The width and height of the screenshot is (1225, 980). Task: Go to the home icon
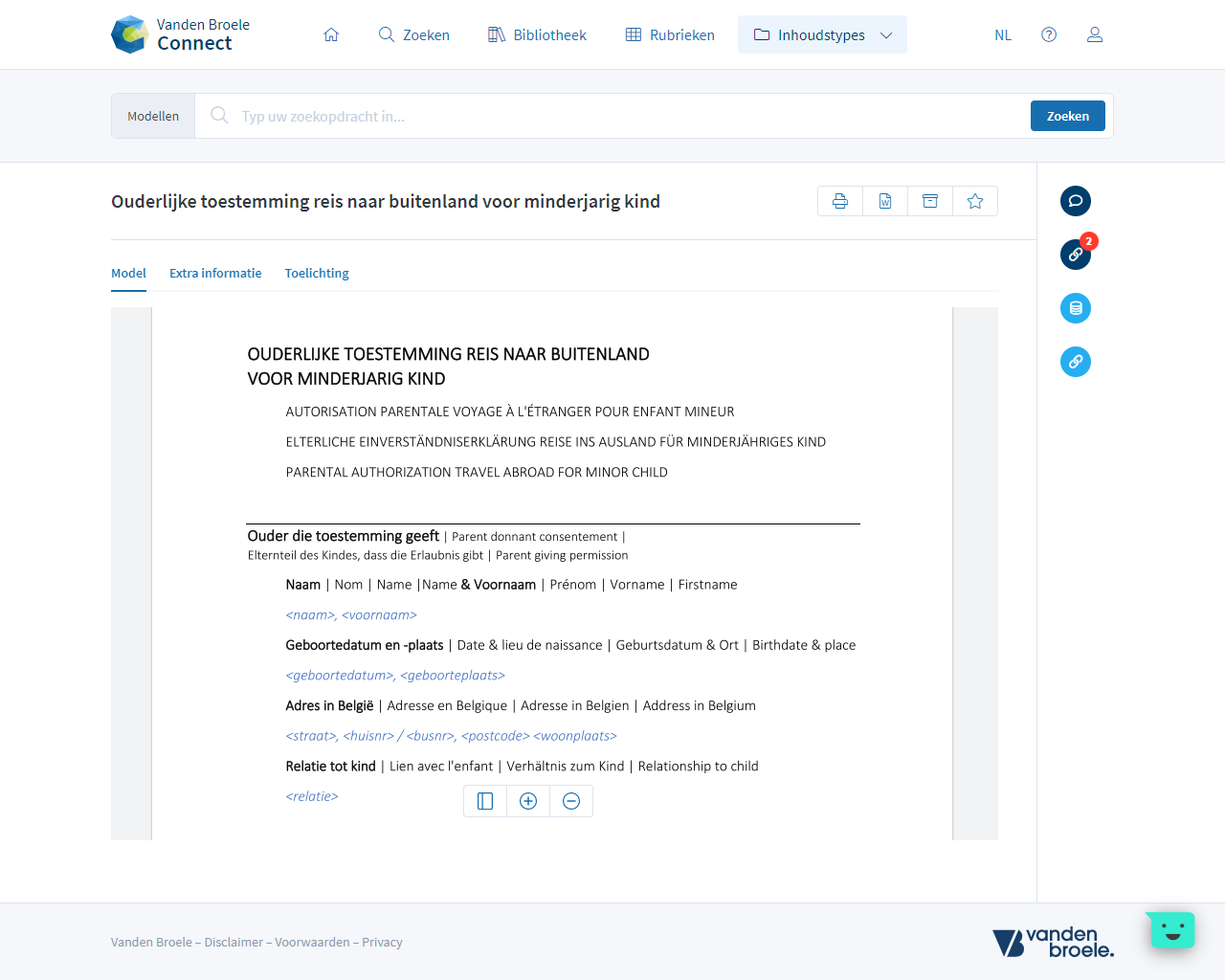pos(331,34)
